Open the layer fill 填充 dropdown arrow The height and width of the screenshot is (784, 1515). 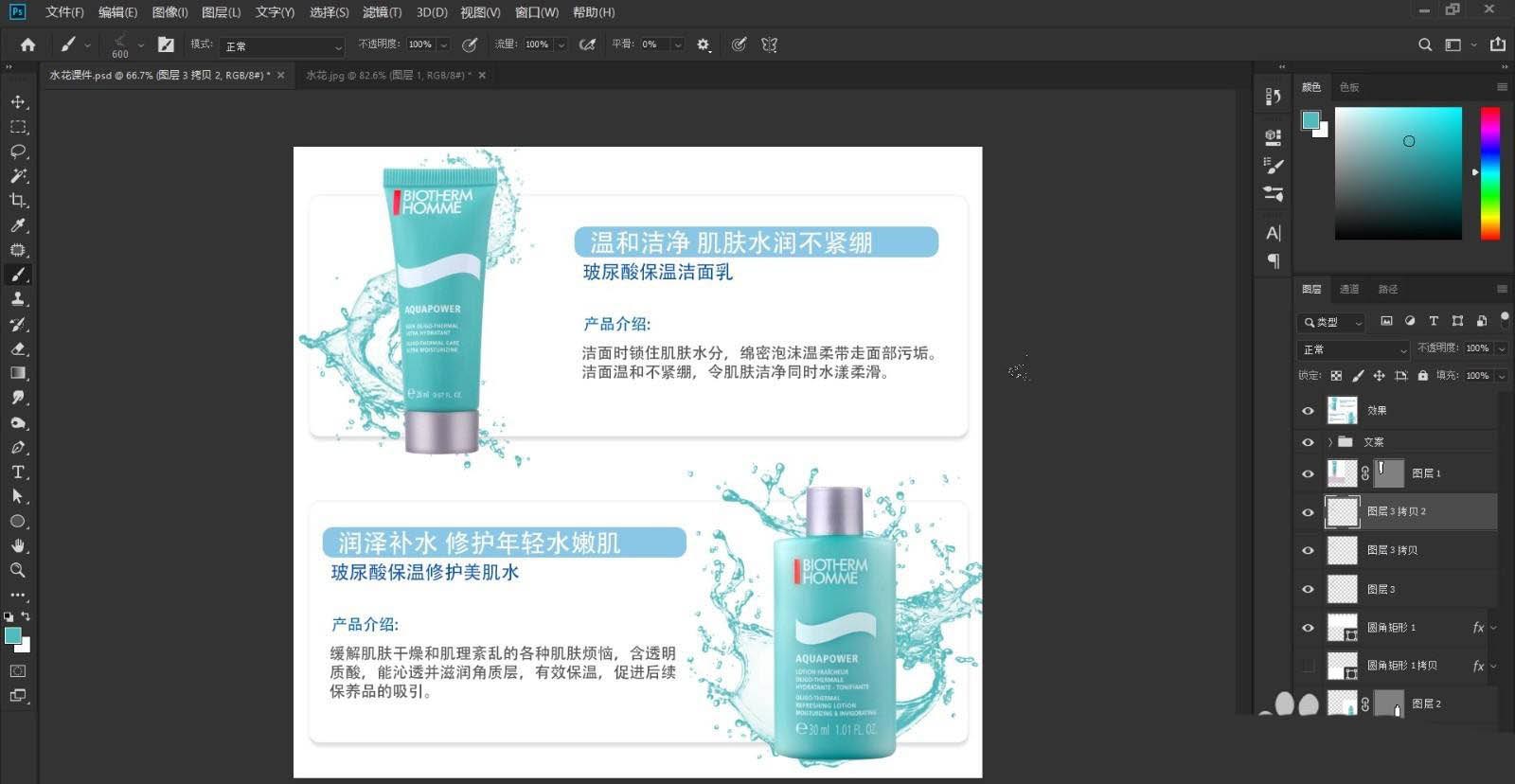click(1502, 376)
